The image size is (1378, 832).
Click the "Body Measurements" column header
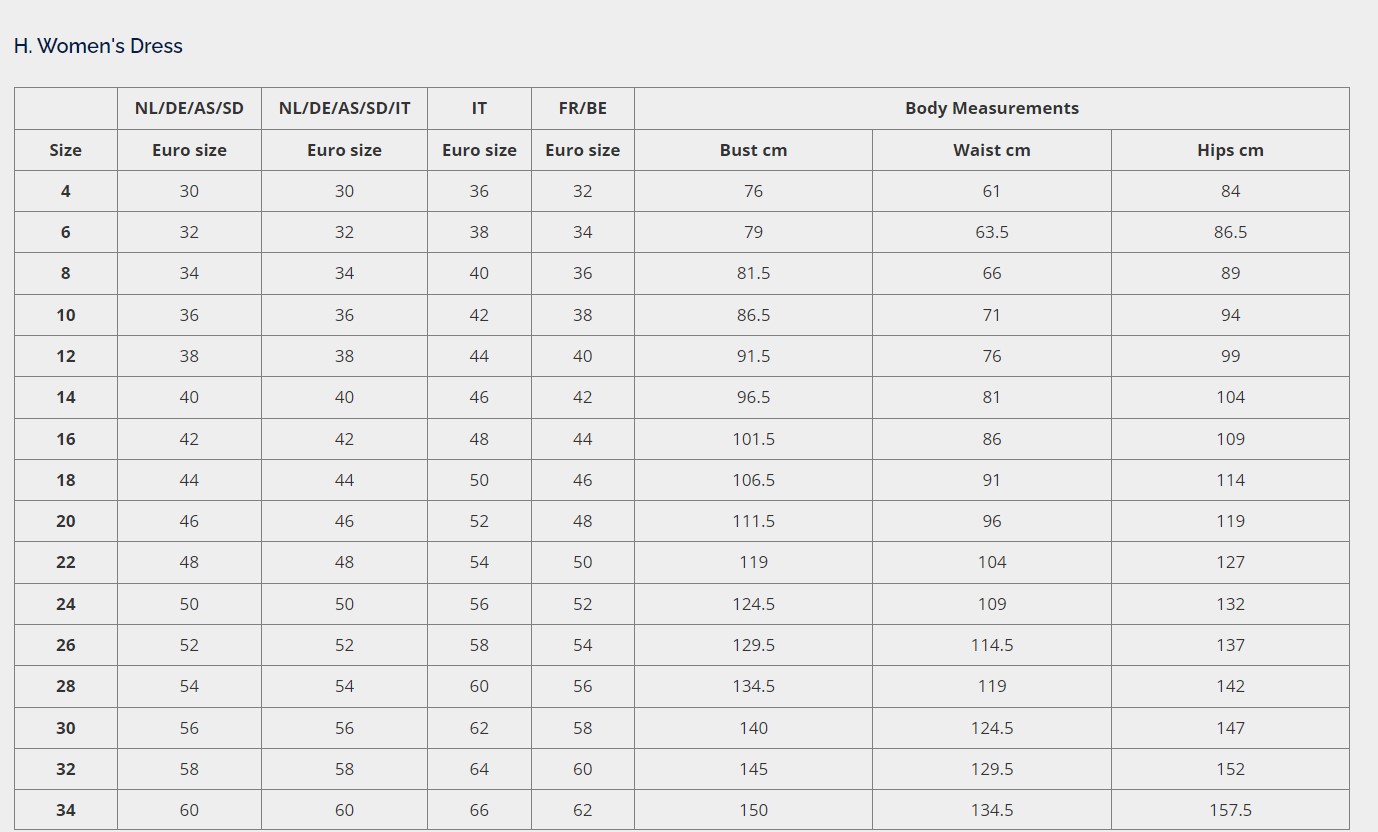coord(991,108)
